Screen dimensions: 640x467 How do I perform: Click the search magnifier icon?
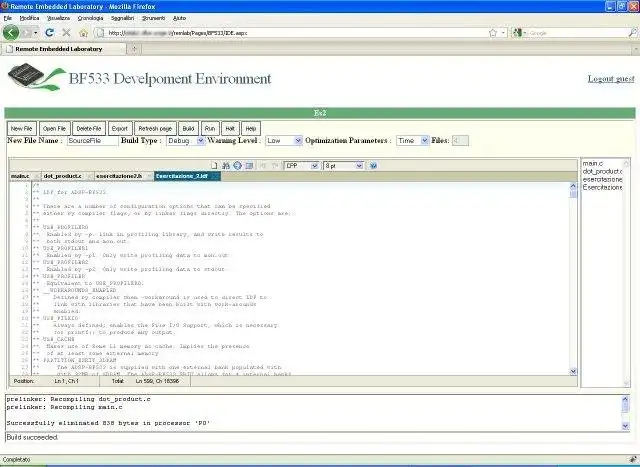(x=632, y=33)
